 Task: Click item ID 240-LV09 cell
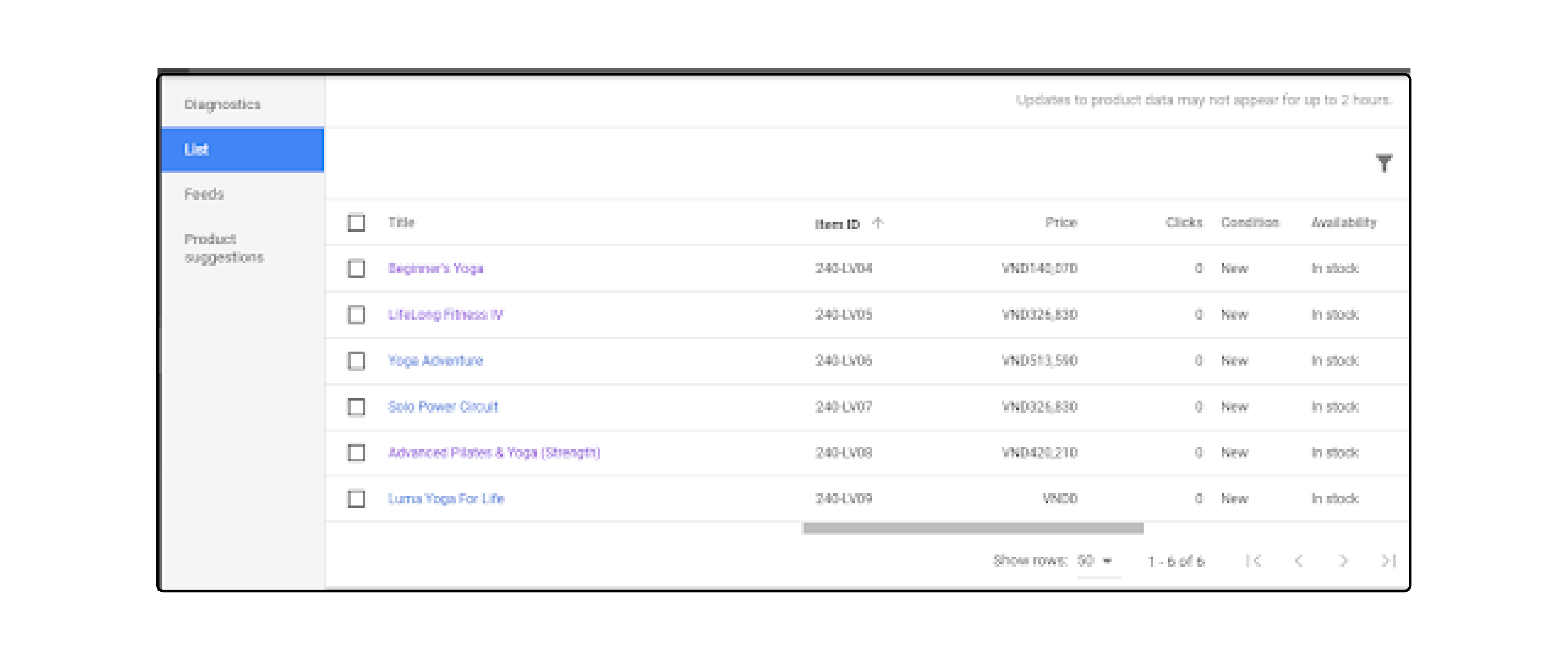pos(843,499)
